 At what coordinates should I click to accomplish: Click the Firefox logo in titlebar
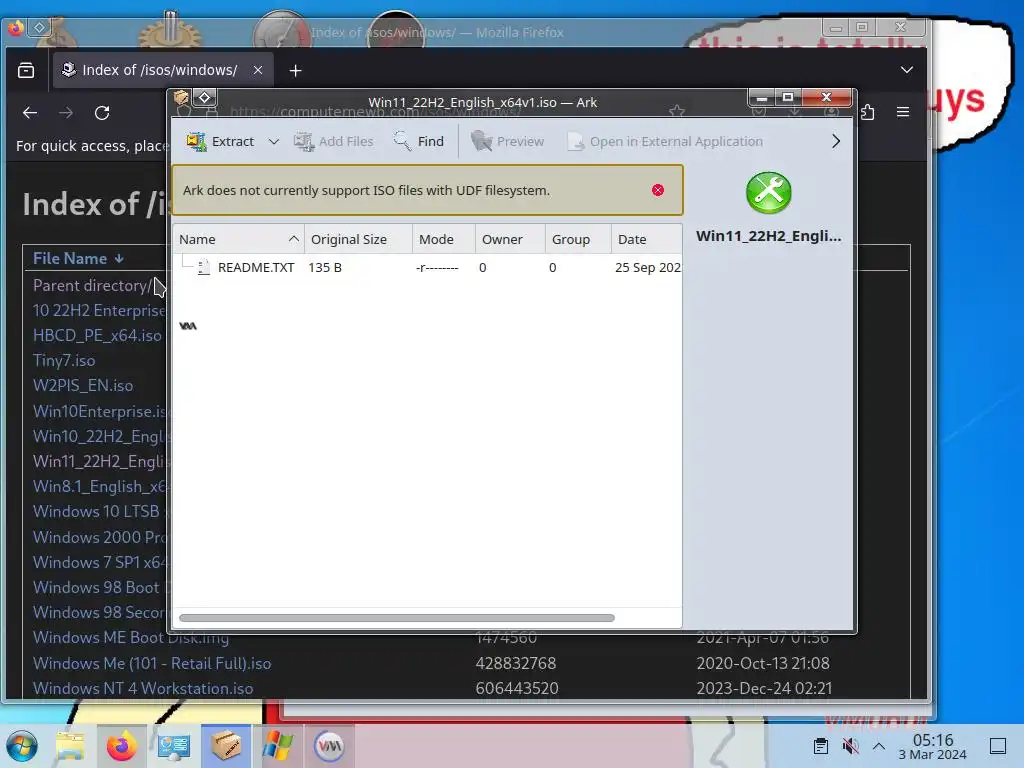(x=16, y=28)
